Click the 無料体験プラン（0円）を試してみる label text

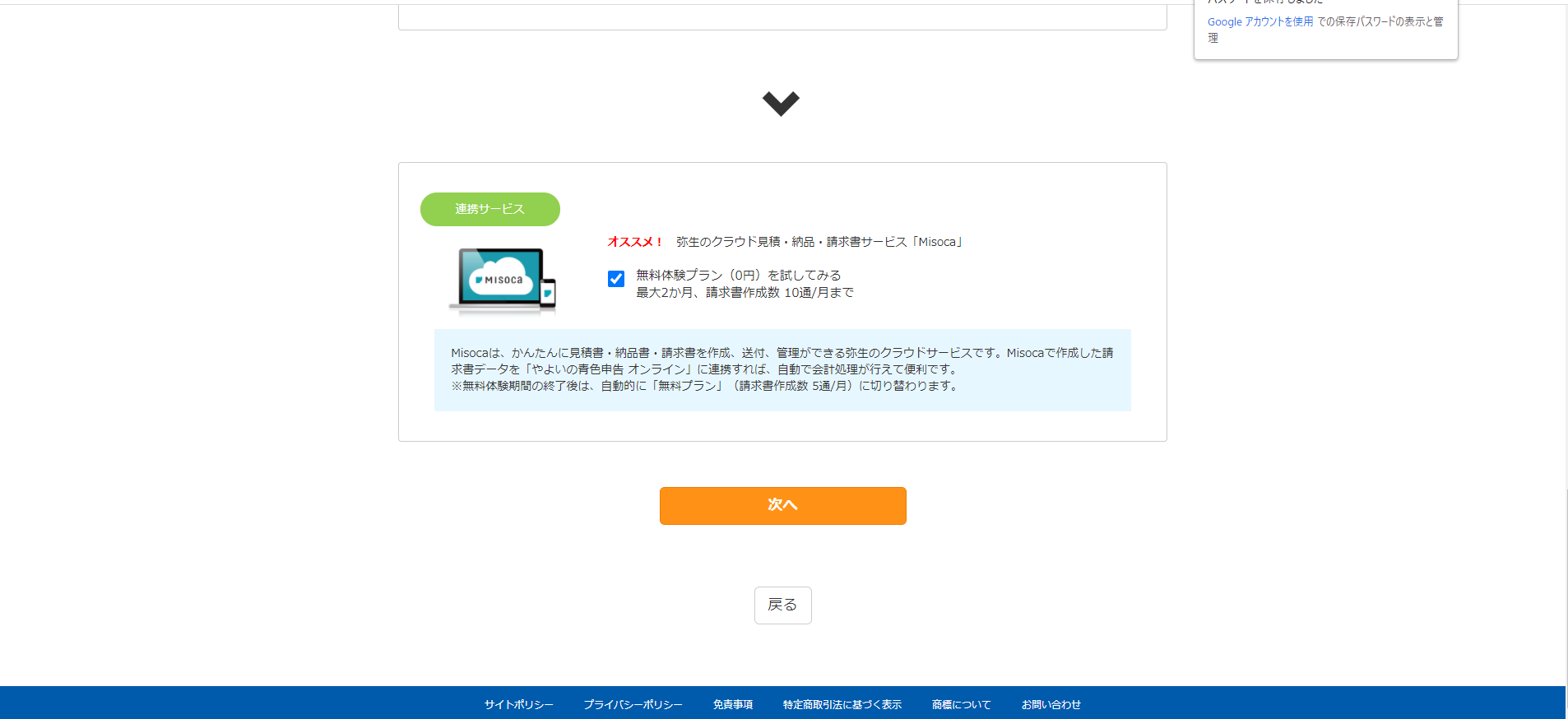click(x=738, y=275)
